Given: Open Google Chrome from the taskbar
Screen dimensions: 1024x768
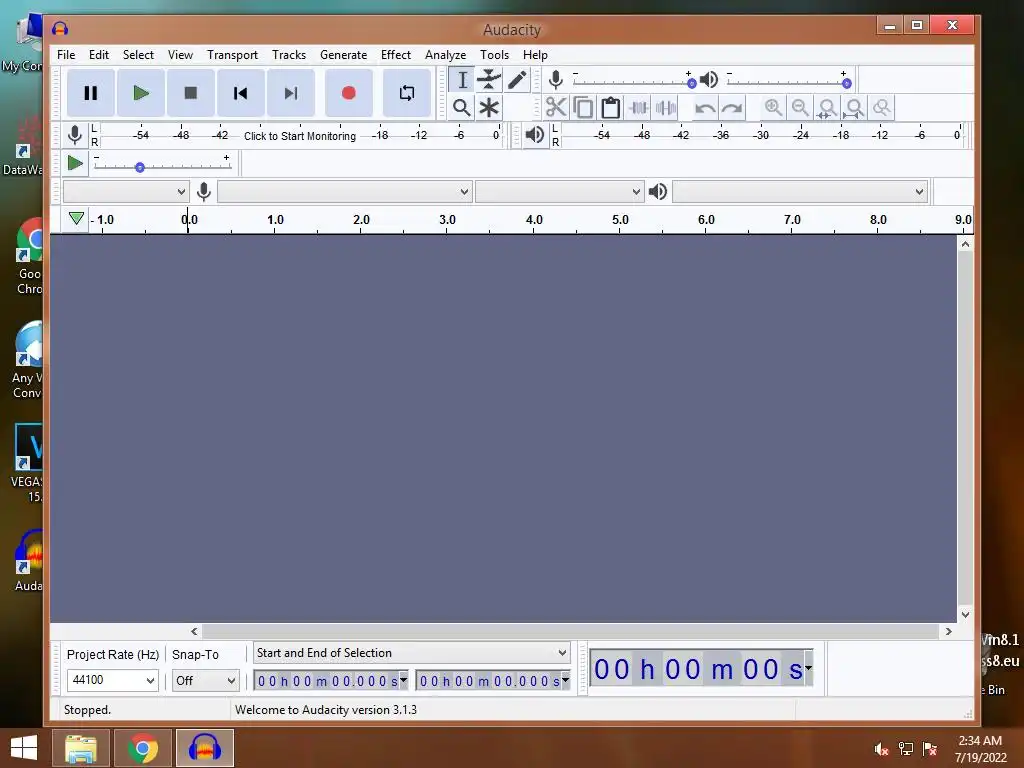Looking at the screenshot, I should (142, 748).
